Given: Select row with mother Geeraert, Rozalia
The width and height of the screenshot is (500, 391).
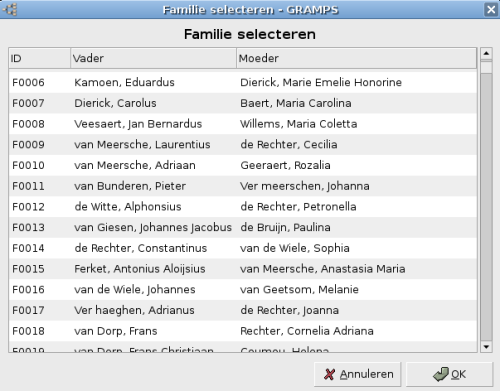Looking at the screenshot, I should point(243,165).
